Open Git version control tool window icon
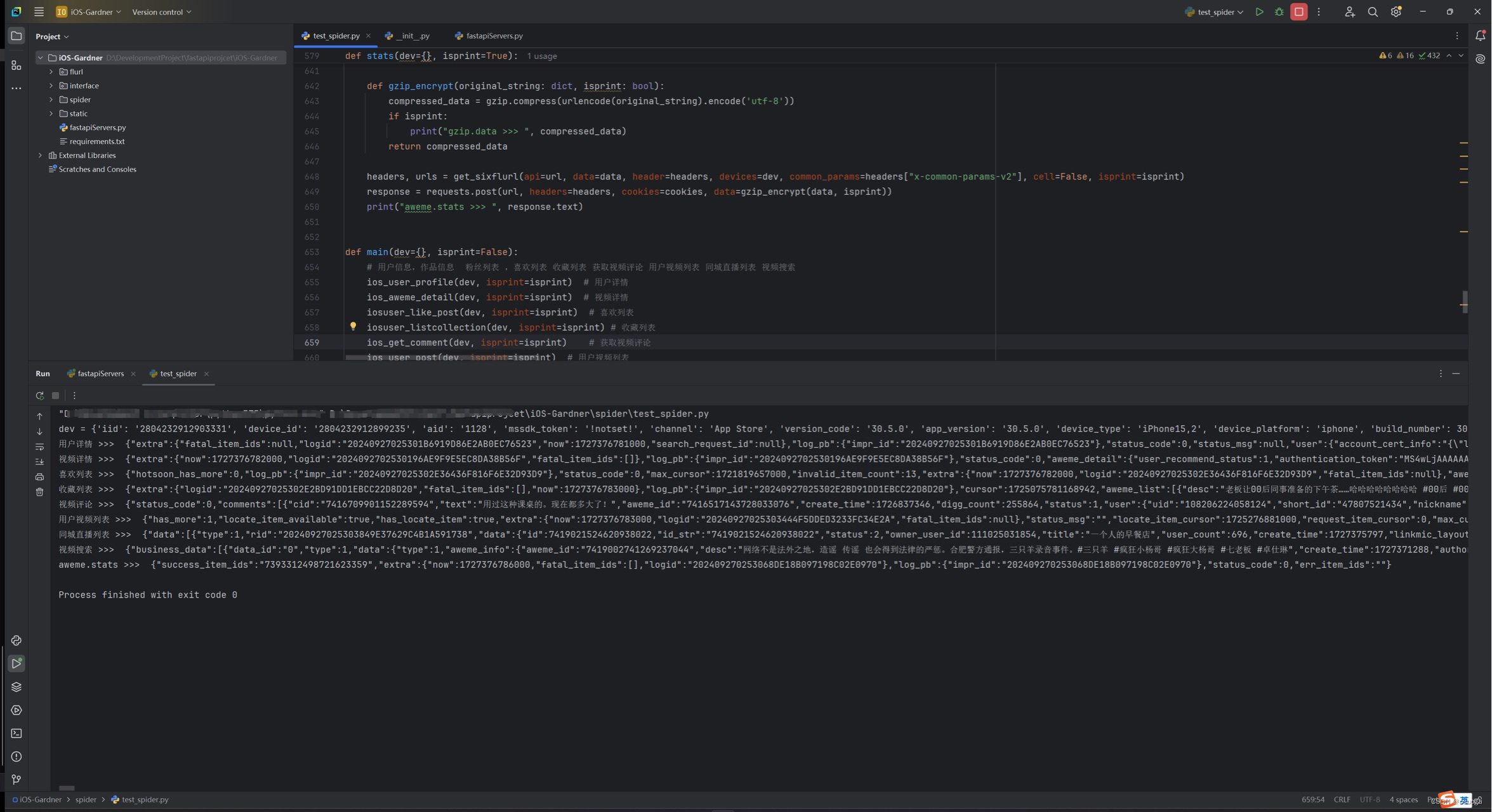1492x812 pixels. pyautogui.click(x=17, y=780)
